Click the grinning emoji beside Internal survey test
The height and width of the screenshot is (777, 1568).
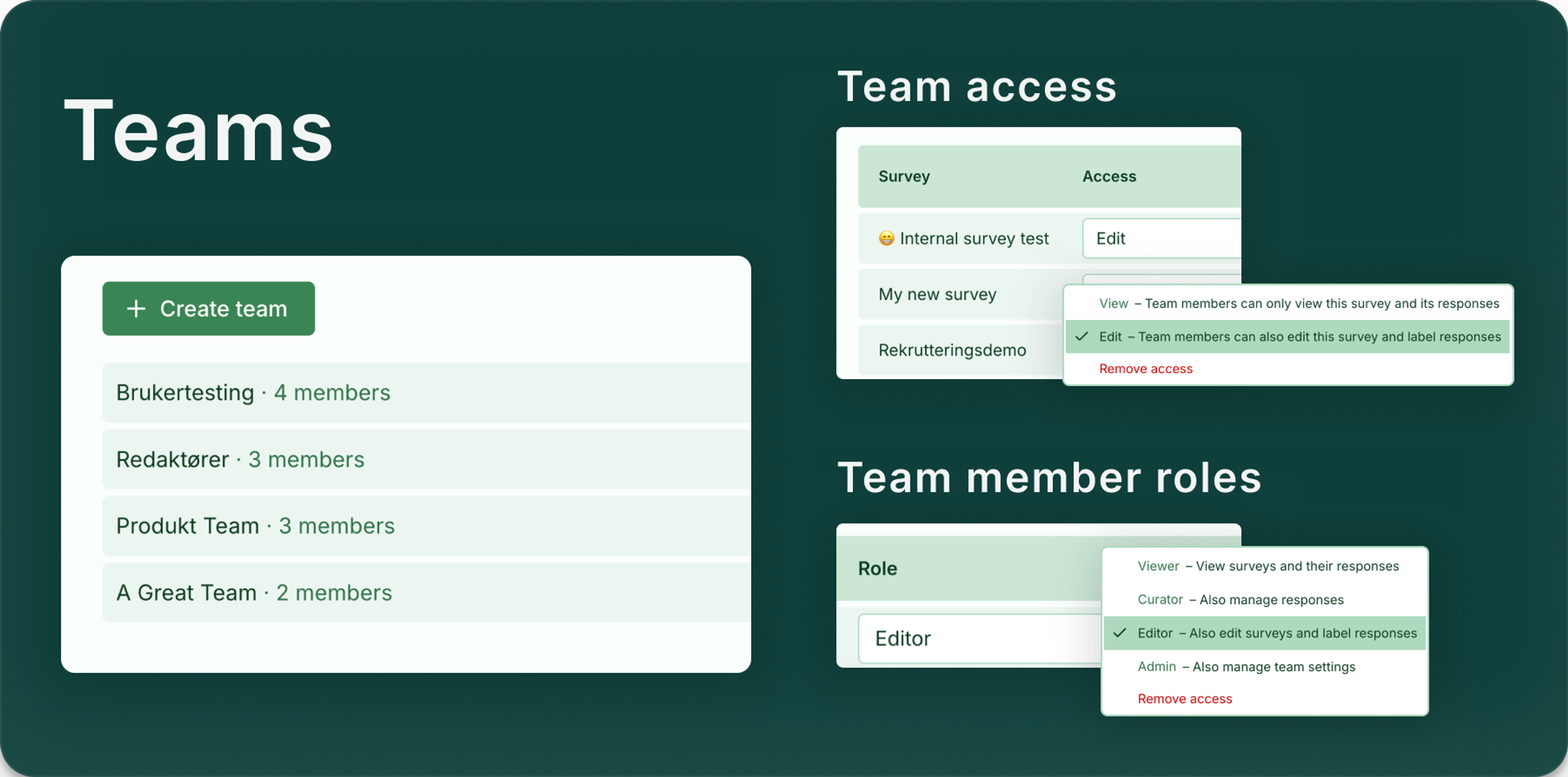tap(886, 238)
